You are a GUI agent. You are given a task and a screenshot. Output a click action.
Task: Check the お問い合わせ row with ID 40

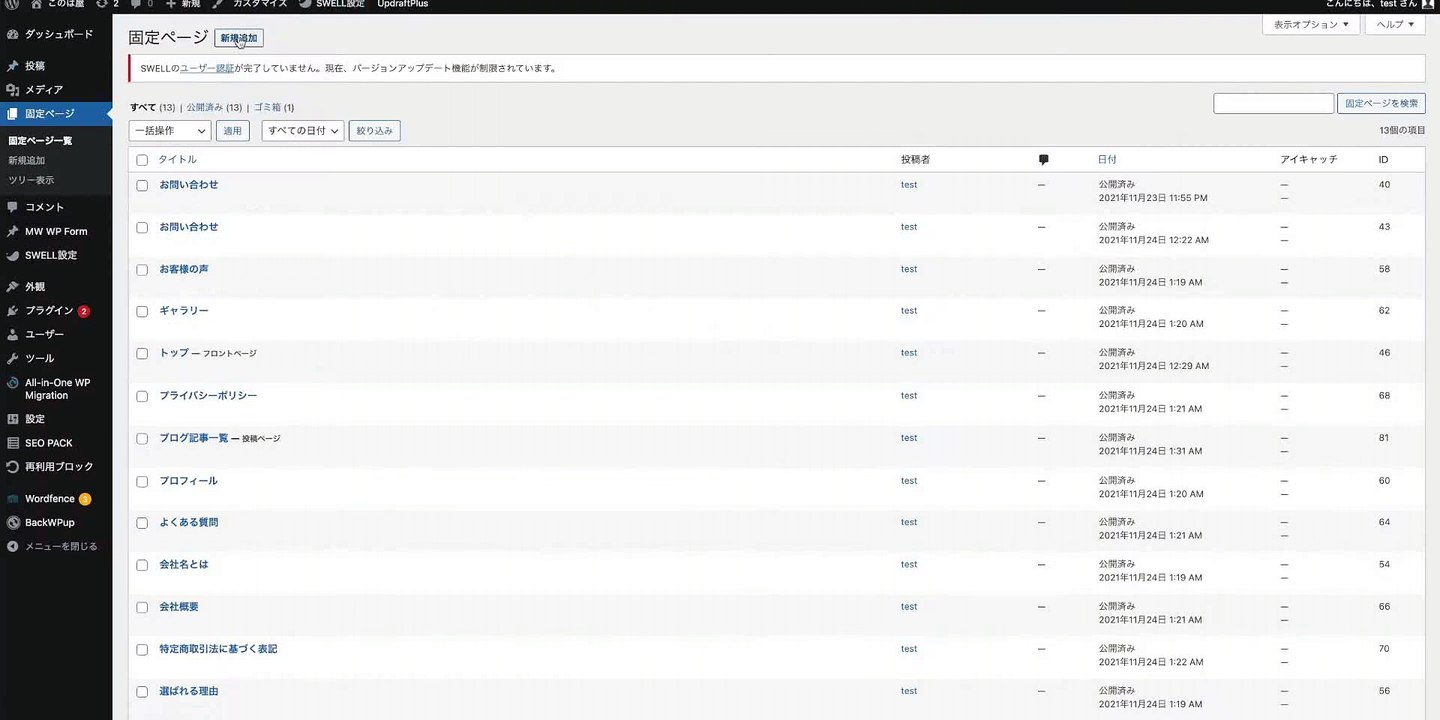142,186
